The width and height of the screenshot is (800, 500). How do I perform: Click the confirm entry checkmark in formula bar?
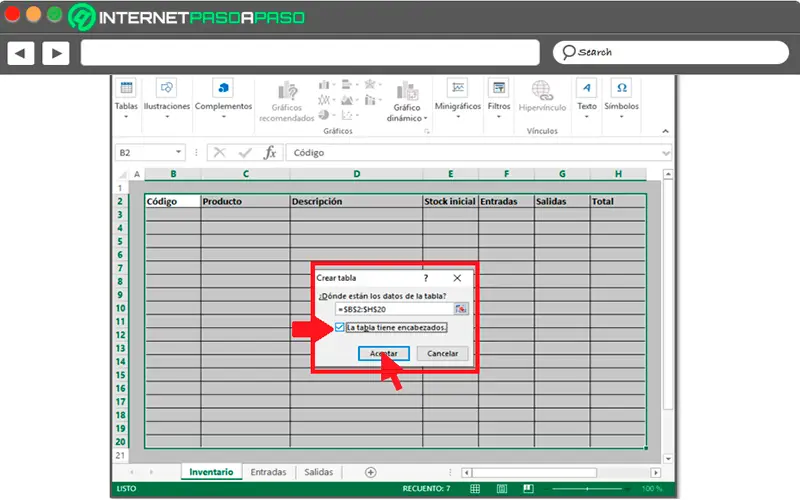(245, 153)
